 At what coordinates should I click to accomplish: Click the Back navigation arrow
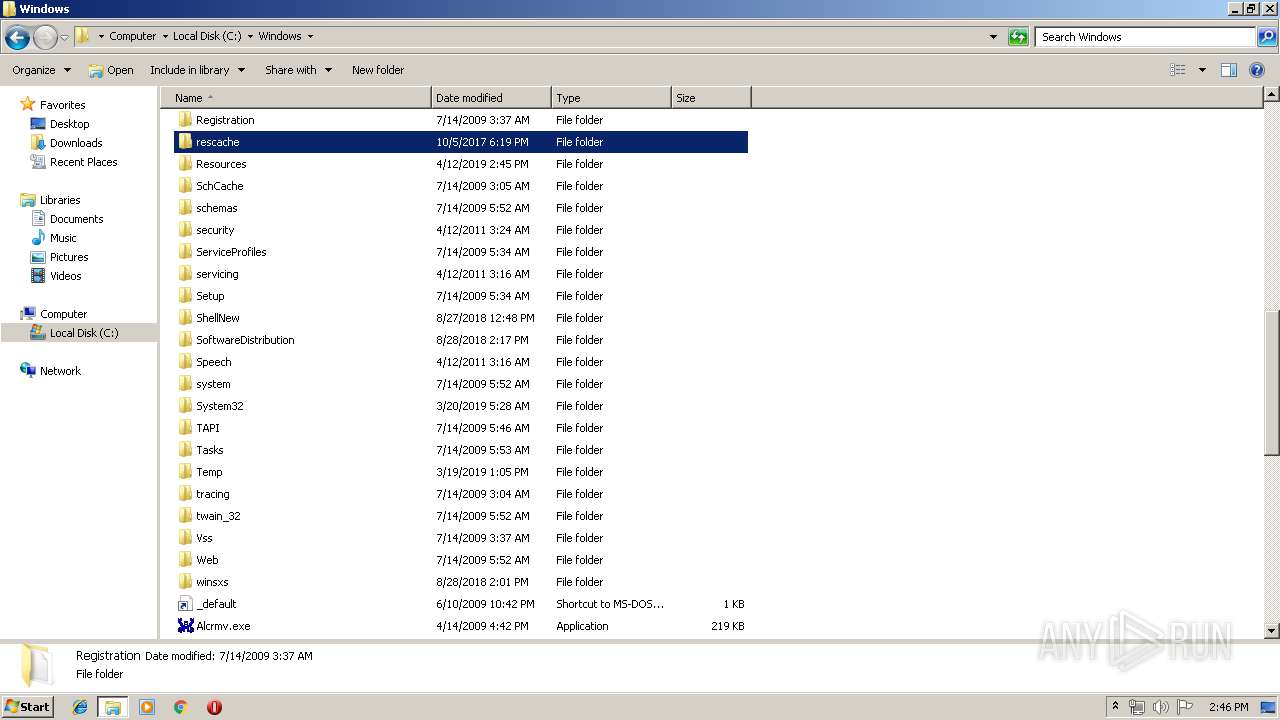17,38
